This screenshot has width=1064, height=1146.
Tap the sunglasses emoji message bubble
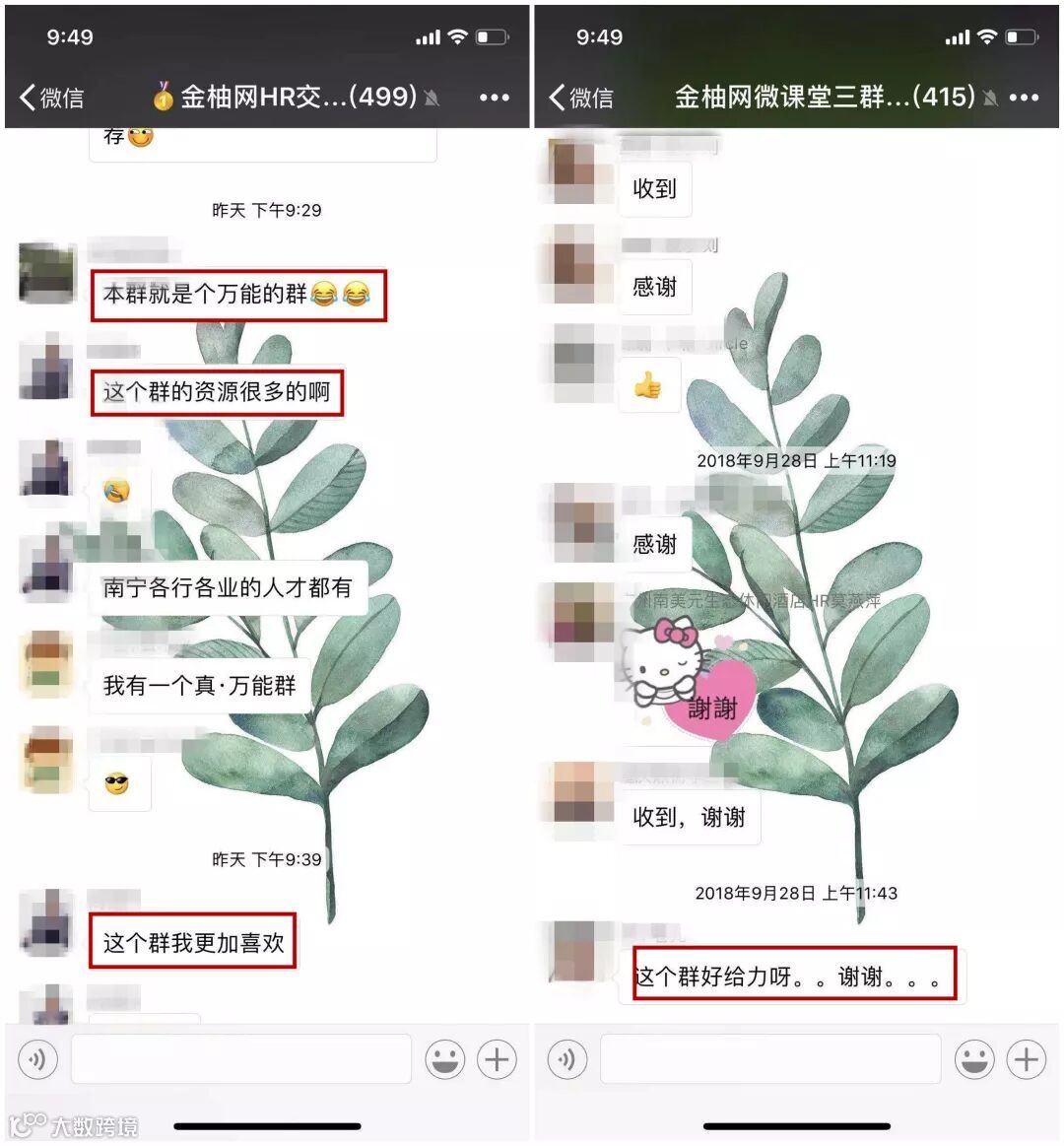click(119, 784)
